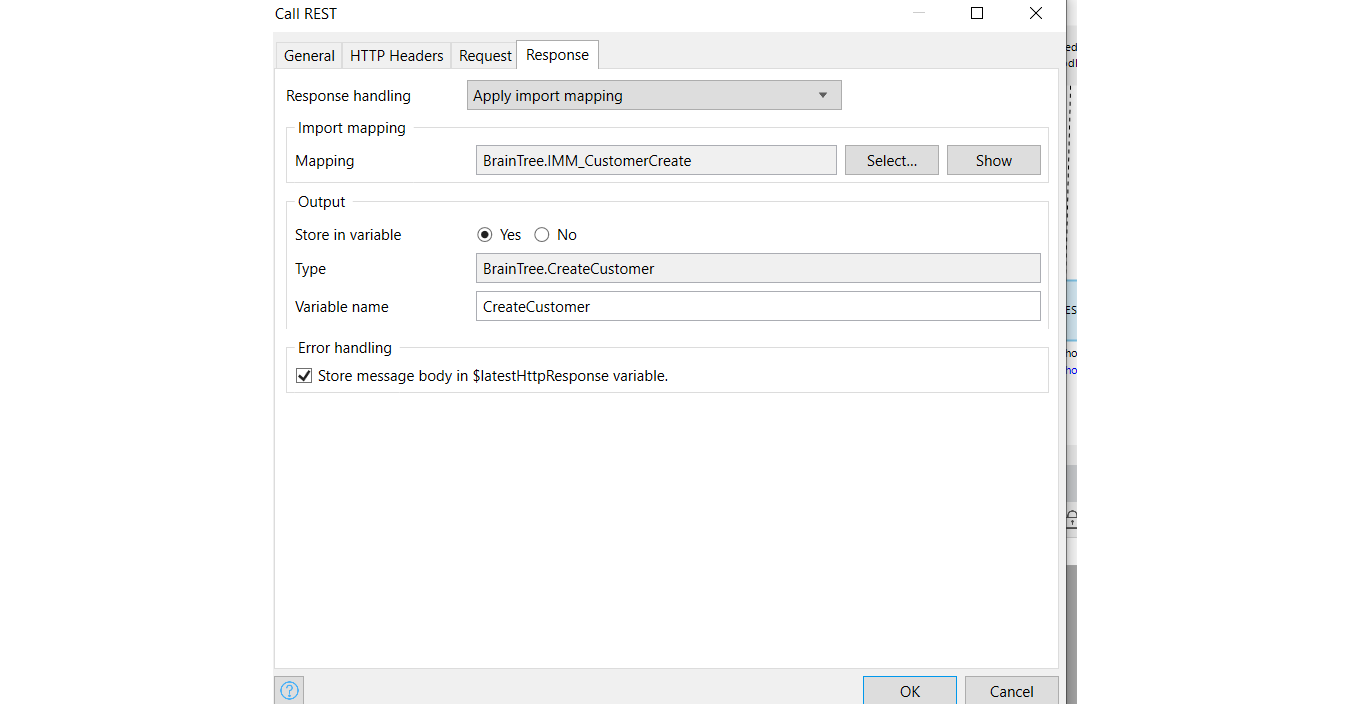1350x704 pixels.
Task: Uncheck store message body in $latestHttpResponse
Action: coord(303,375)
